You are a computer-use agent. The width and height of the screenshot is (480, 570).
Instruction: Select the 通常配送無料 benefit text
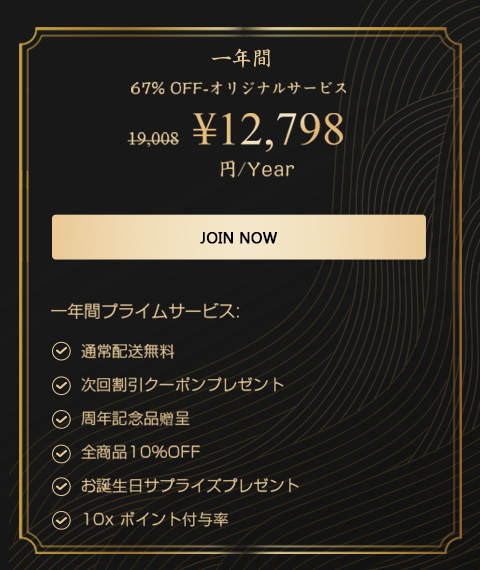[x=128, y=352]
